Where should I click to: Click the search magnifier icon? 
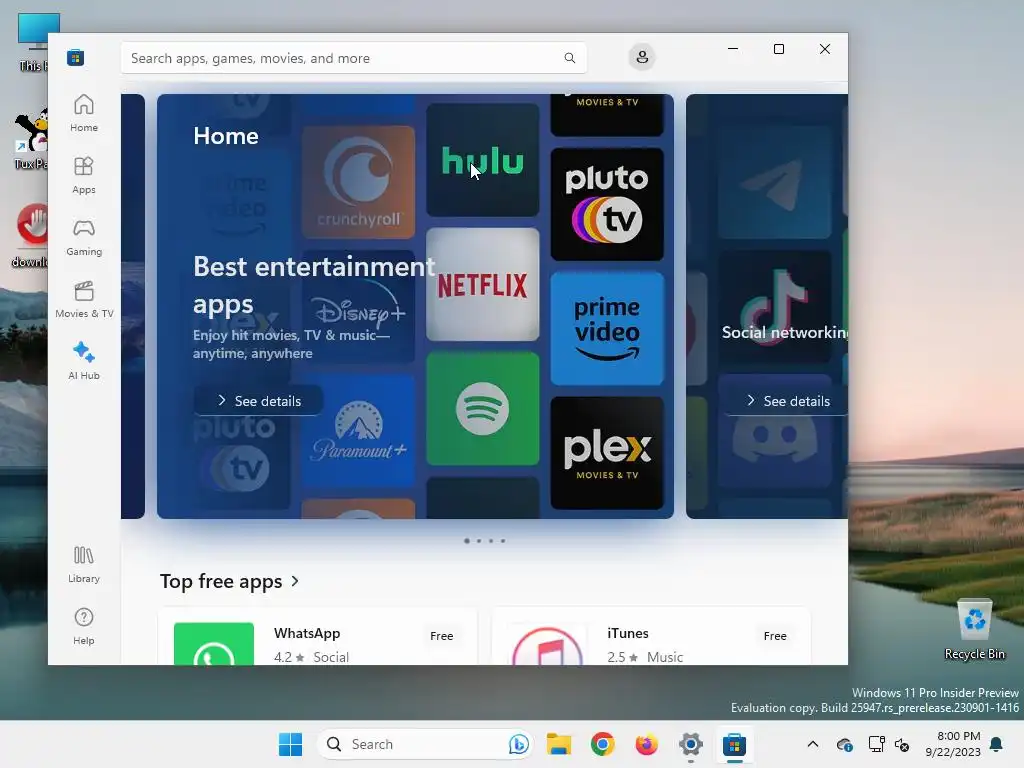pos(569,58)
